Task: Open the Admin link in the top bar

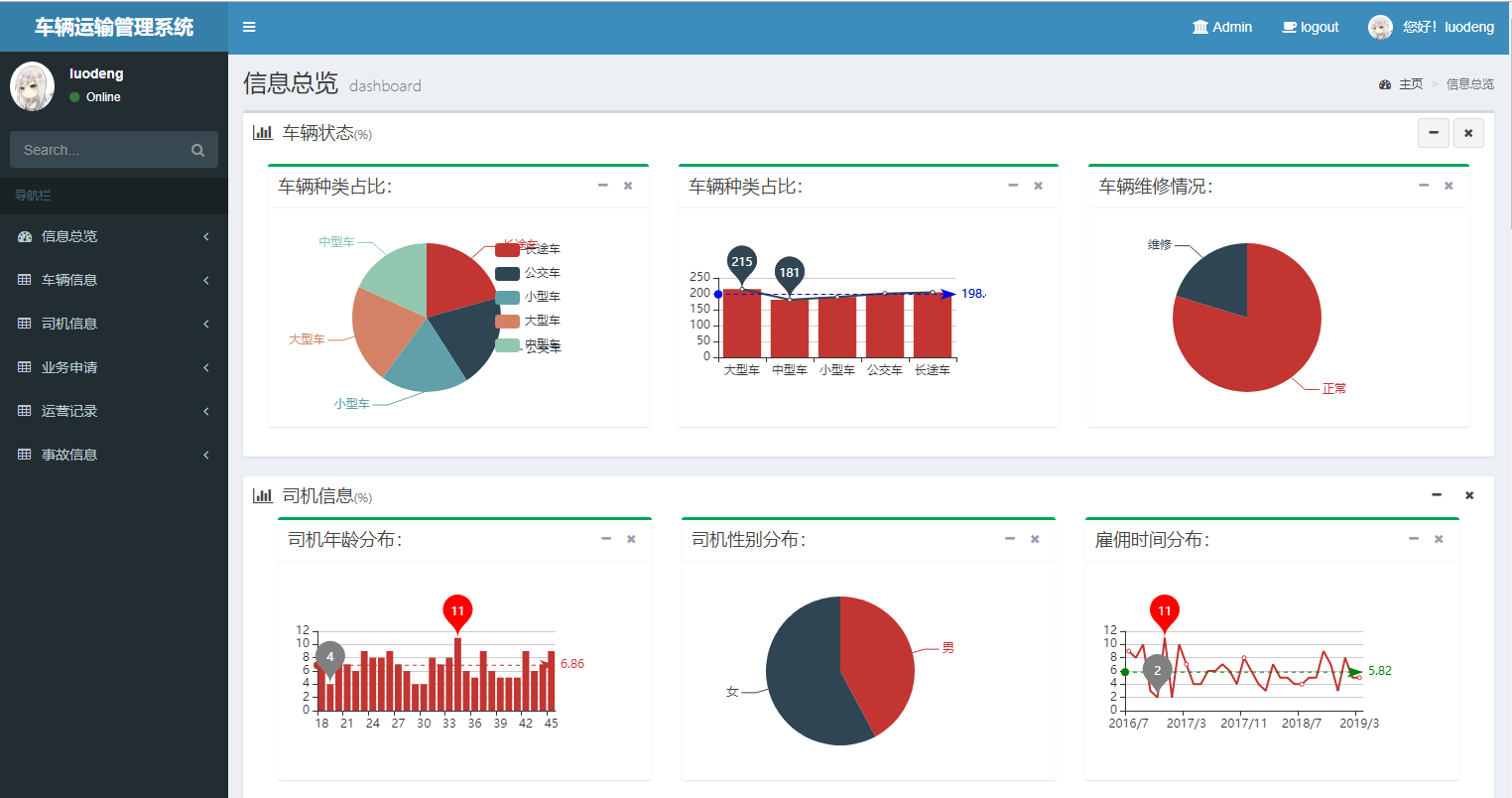Action: click(1222, 27)
